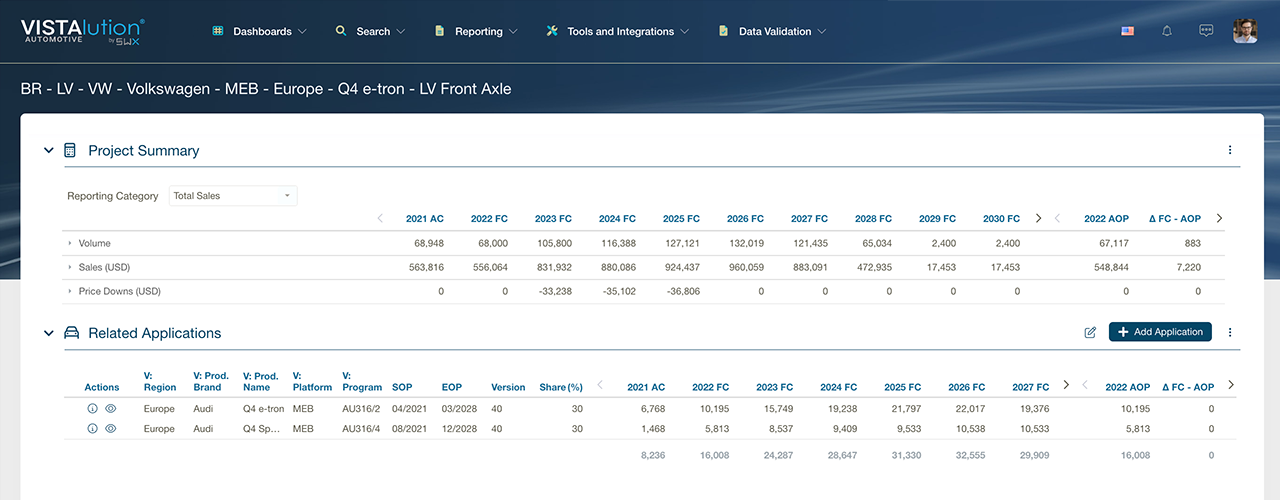The image size is (1280, 500).
Task: Open the Reporting Category Total Sales dropdown
Action: (x=232, y=196)
